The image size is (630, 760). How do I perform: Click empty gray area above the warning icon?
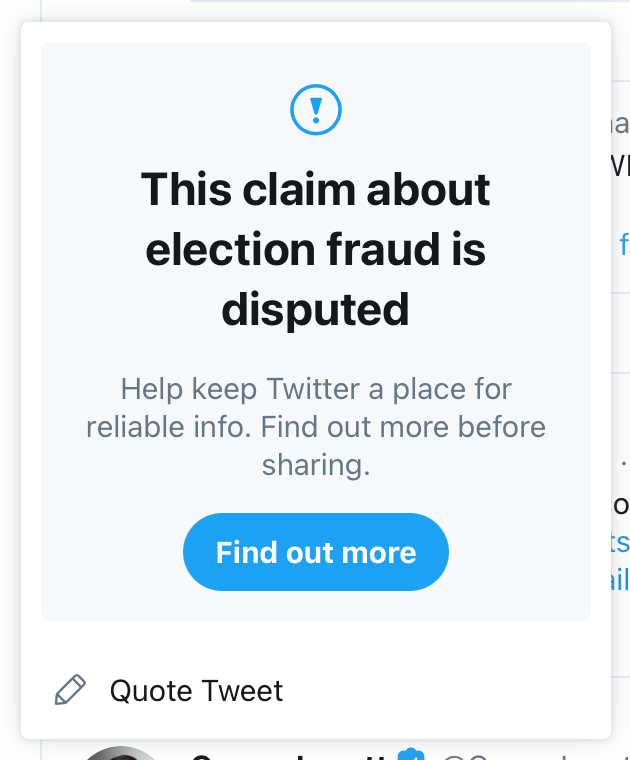(316, 62)
